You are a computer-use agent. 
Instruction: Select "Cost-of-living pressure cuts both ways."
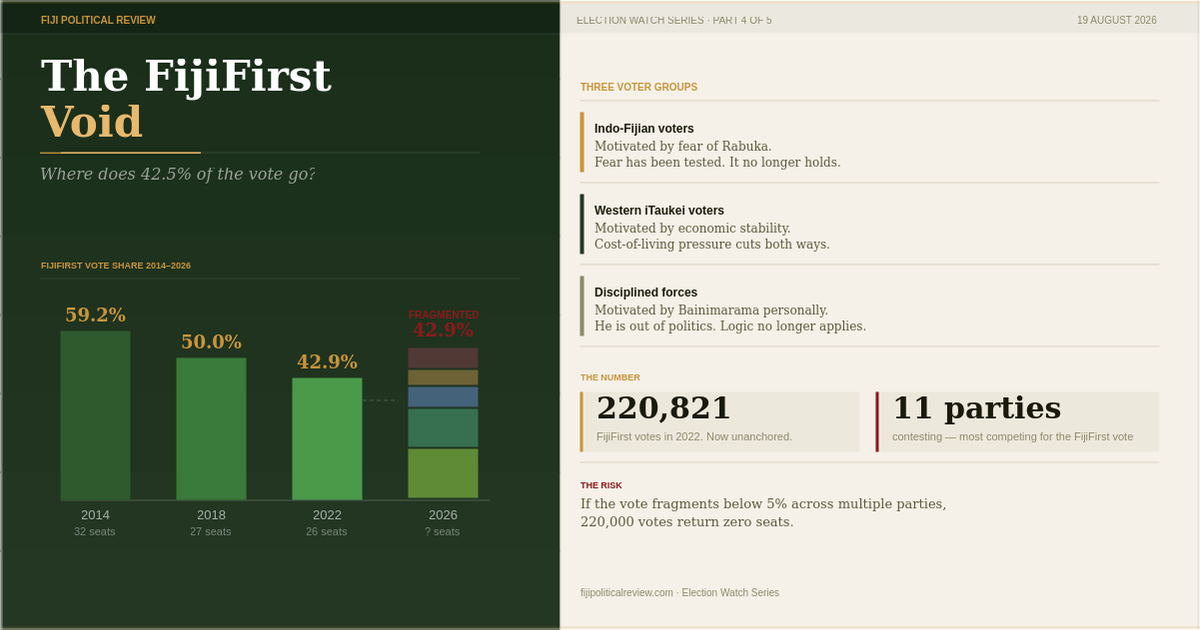(x=712, y=244)
